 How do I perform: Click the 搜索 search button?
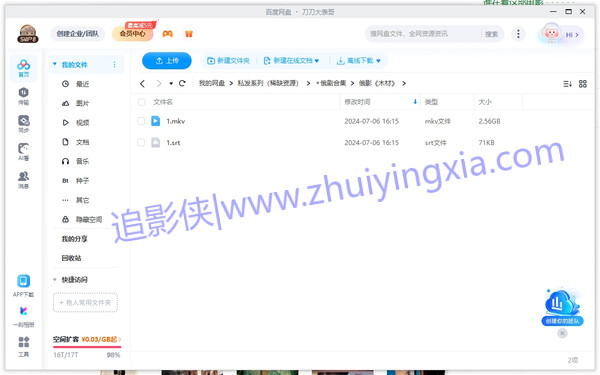[x=491, y=34]
